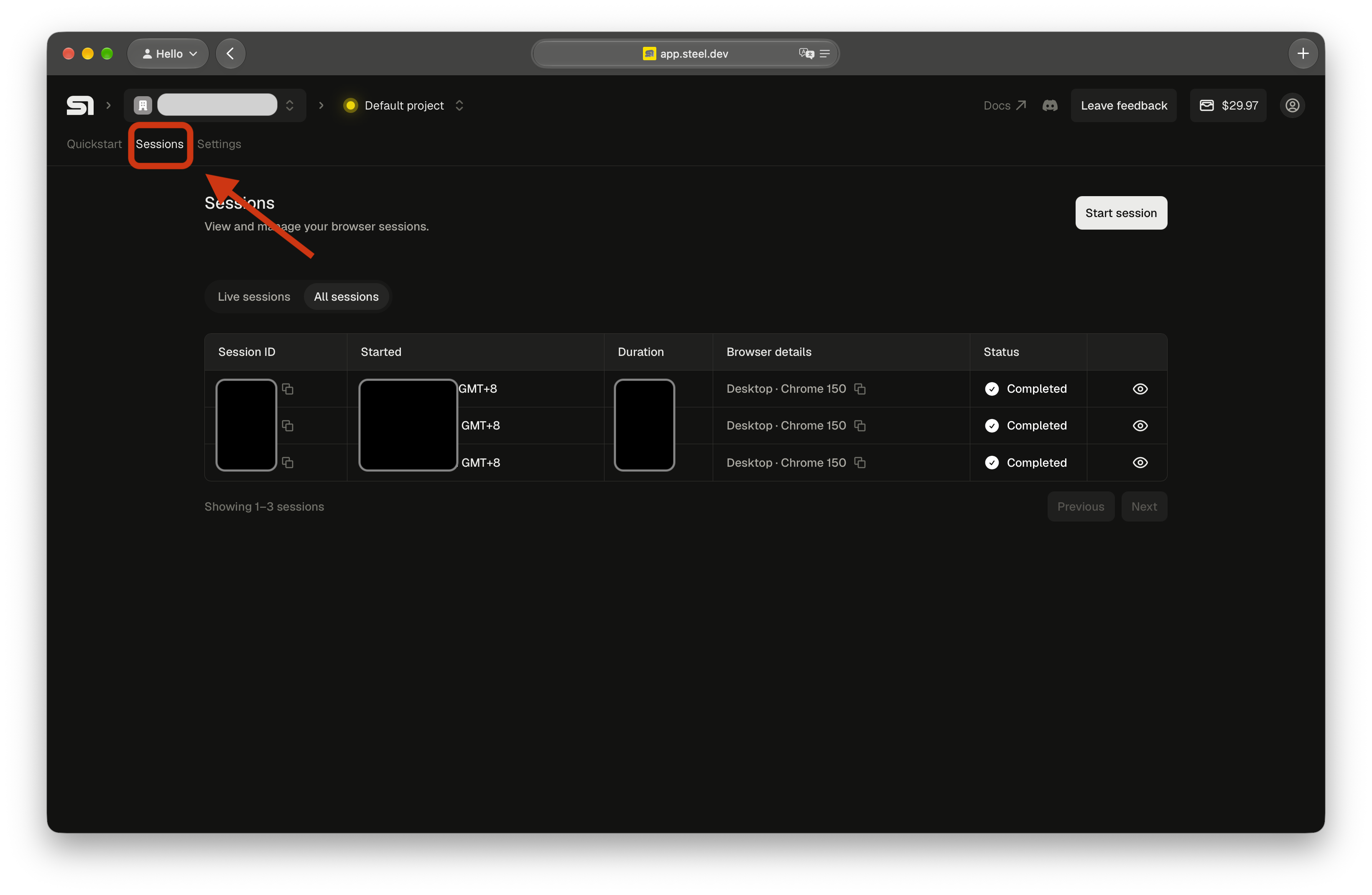
Task: Open the Discord community icon
Action: pyautogui.click(x=1050, y=105)
